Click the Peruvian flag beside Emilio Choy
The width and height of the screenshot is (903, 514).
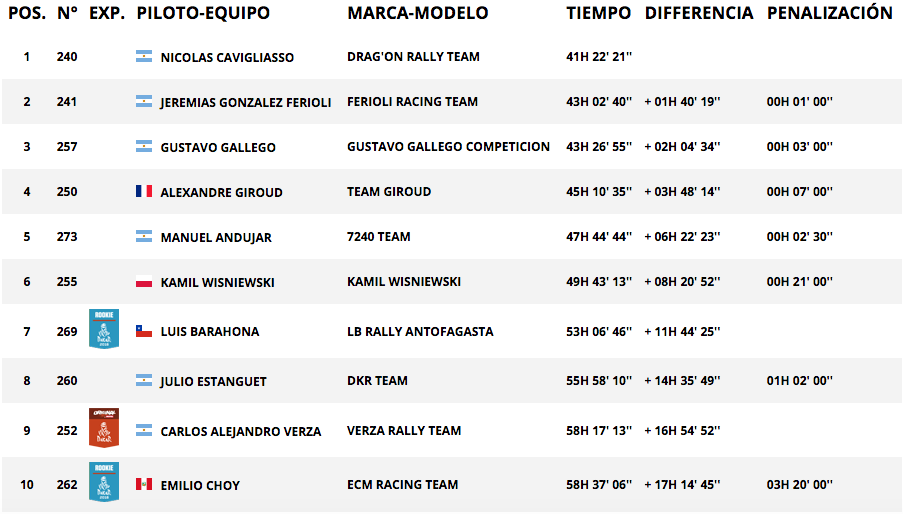tap(144, 484)
